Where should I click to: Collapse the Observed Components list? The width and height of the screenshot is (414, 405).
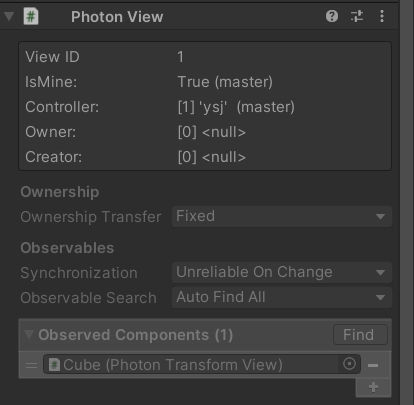[29, 334]
